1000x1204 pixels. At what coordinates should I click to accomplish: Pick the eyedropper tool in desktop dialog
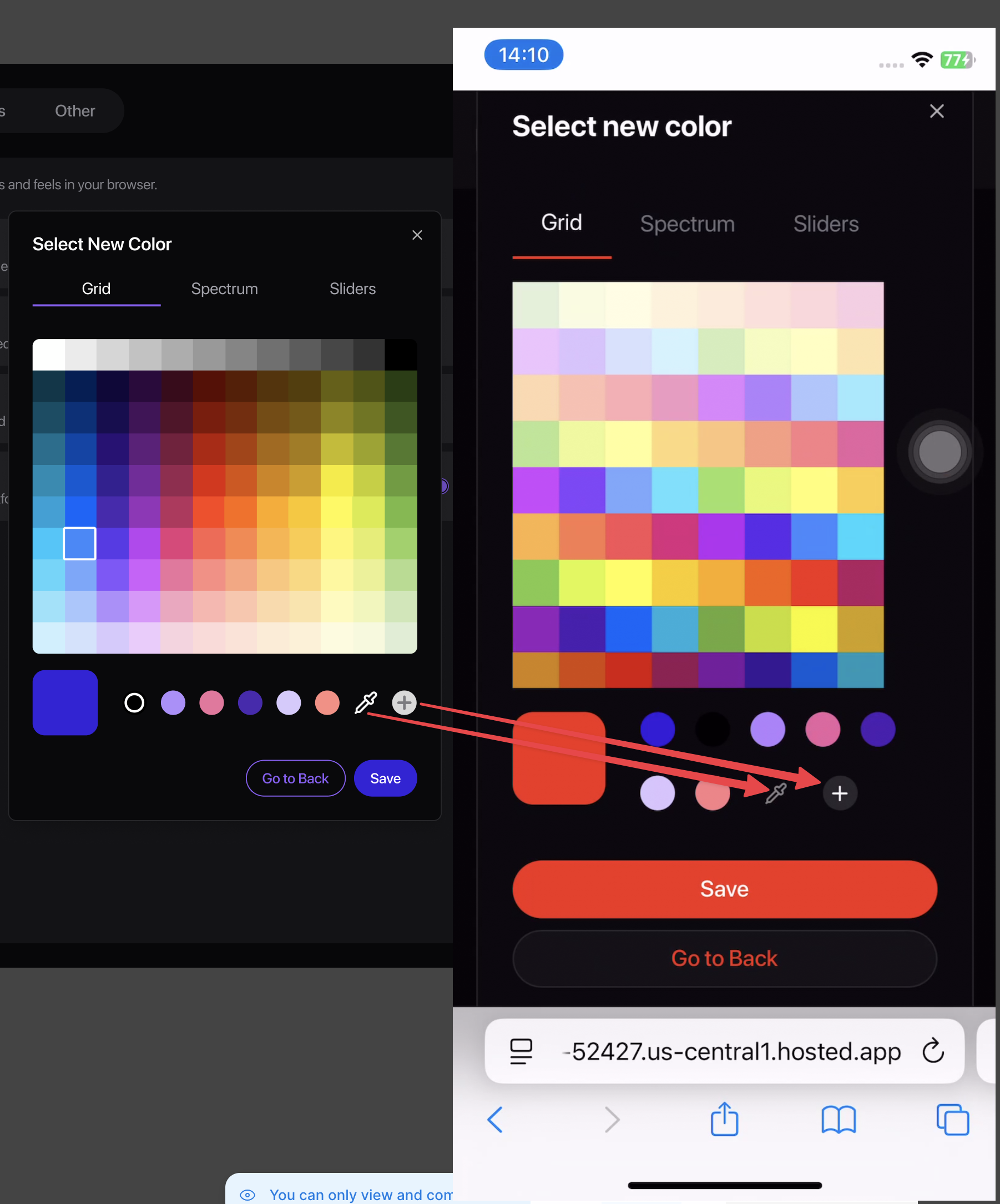(x=365, y=702)
